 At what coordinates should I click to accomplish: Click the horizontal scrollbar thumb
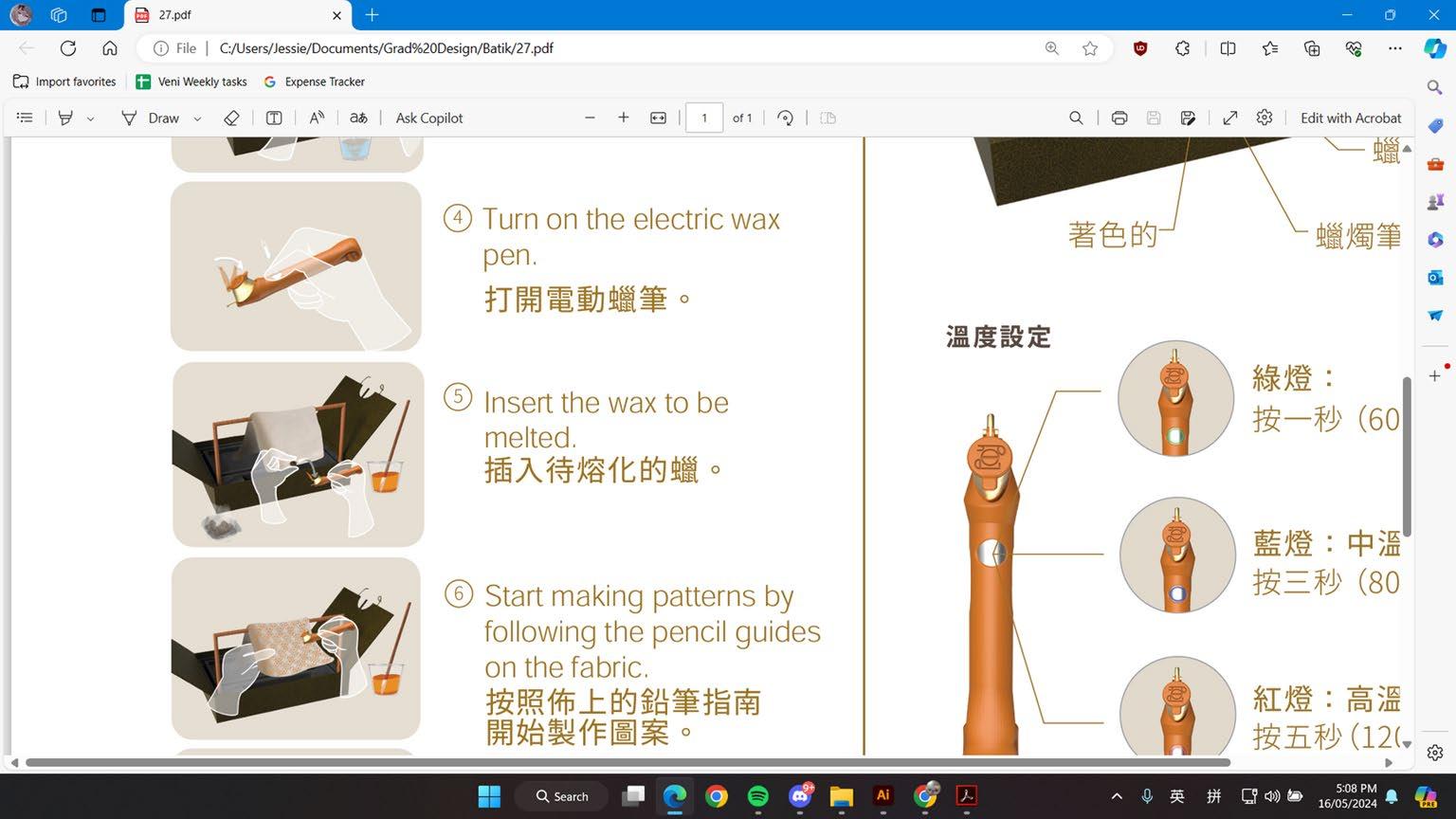pos(628,762)
